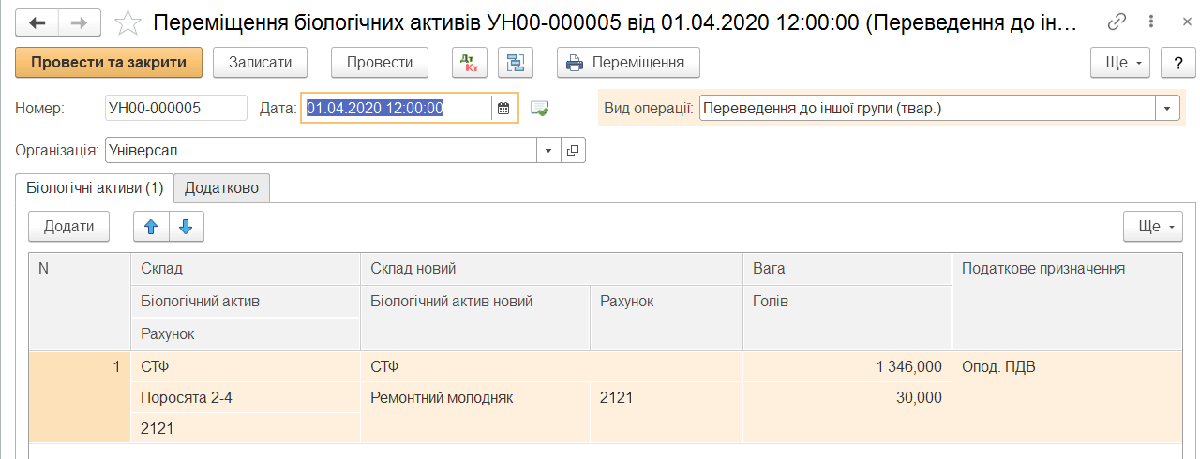Open the calendar picker for Дата

pyautogui.click(x=504, y=108)
